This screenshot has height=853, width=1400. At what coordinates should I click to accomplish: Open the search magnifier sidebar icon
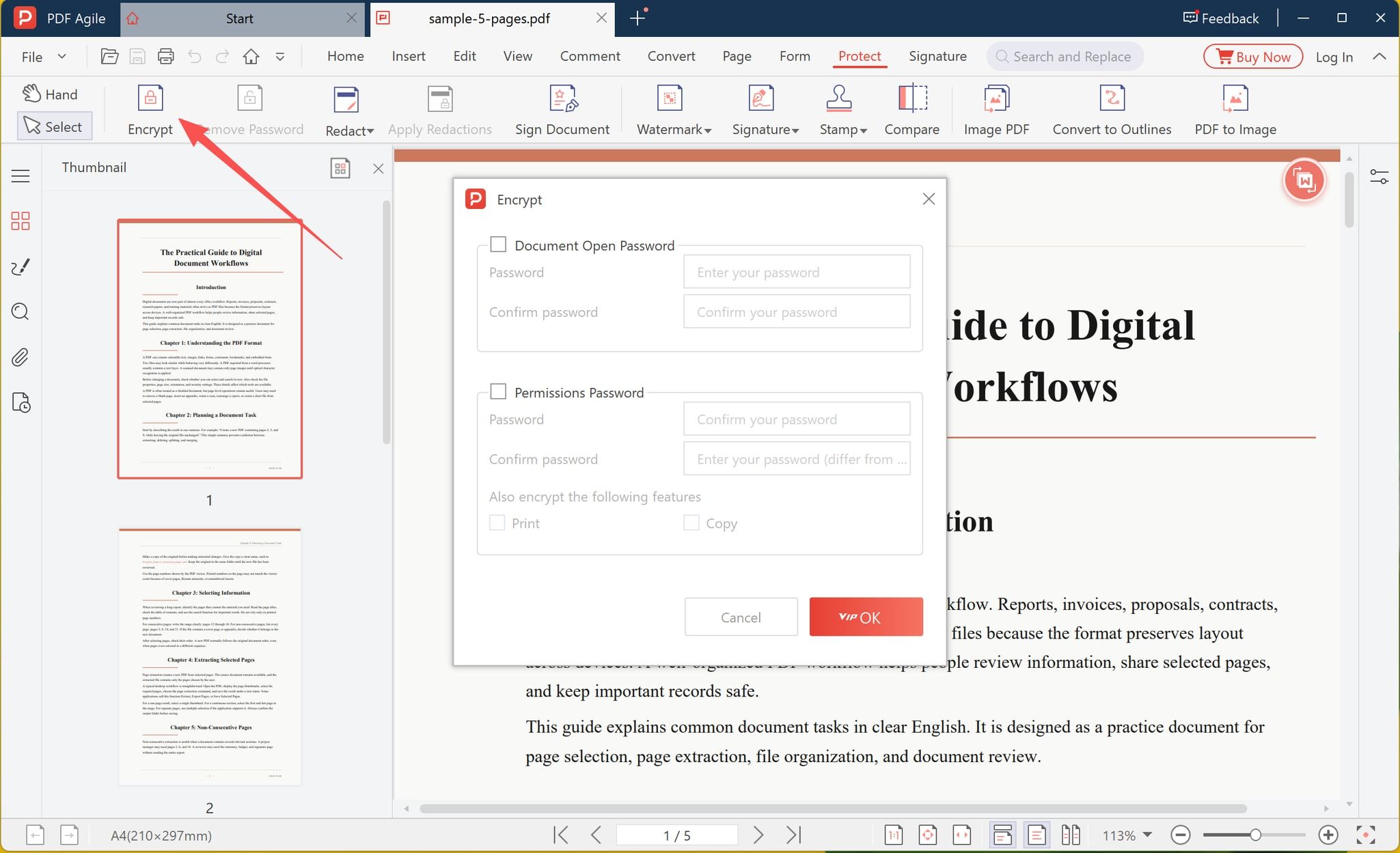coord(20,312)
